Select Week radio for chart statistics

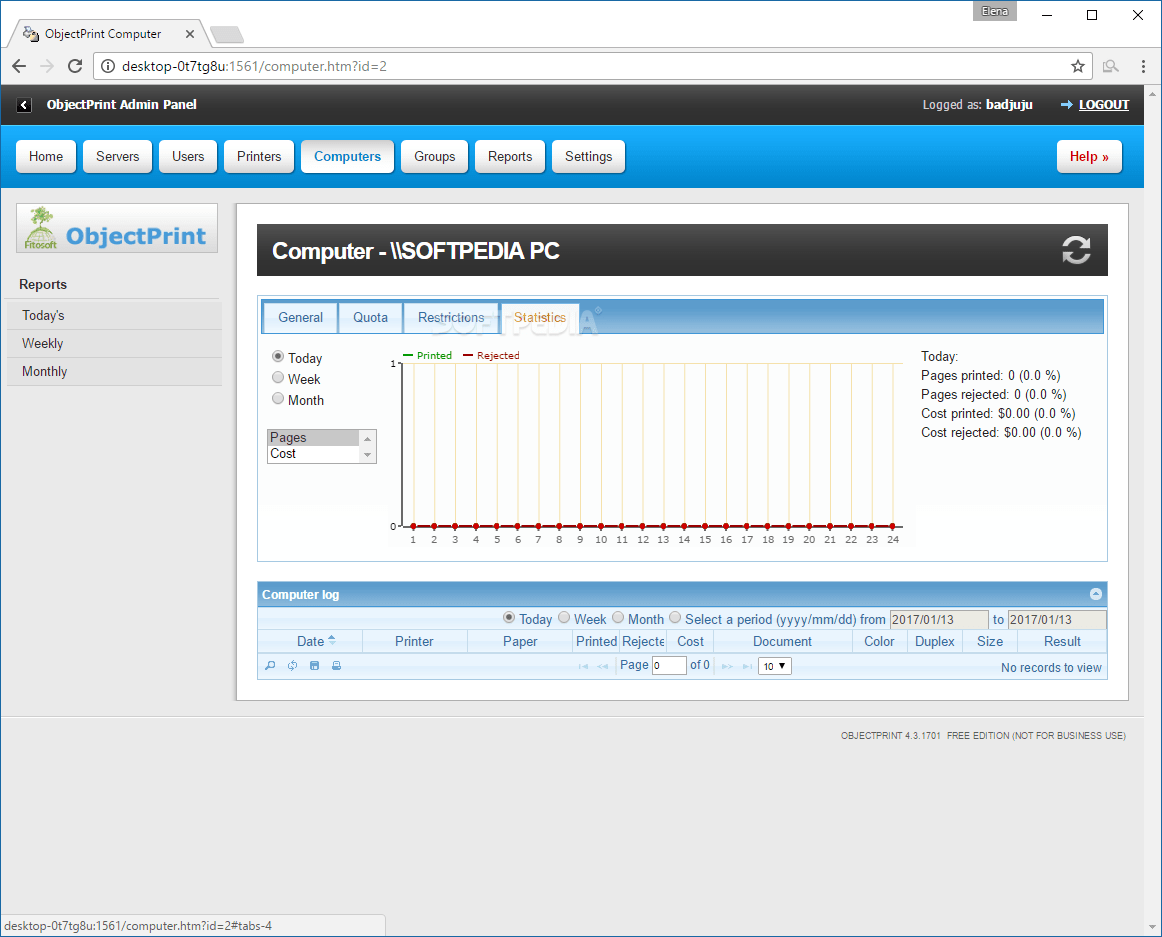click(278, 377)
